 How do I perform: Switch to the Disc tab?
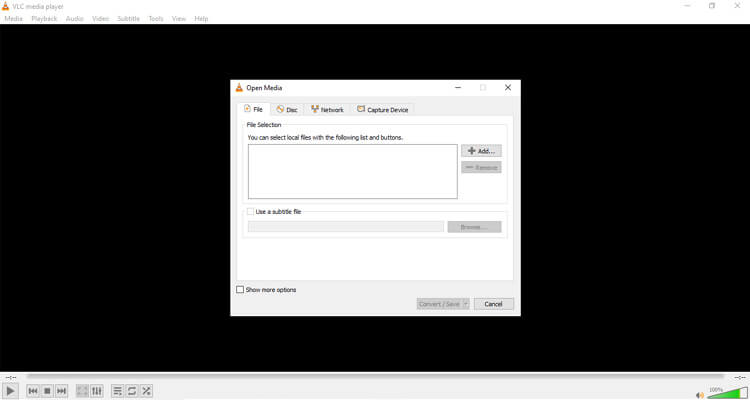pyautogui.click(x=287, y=110)
